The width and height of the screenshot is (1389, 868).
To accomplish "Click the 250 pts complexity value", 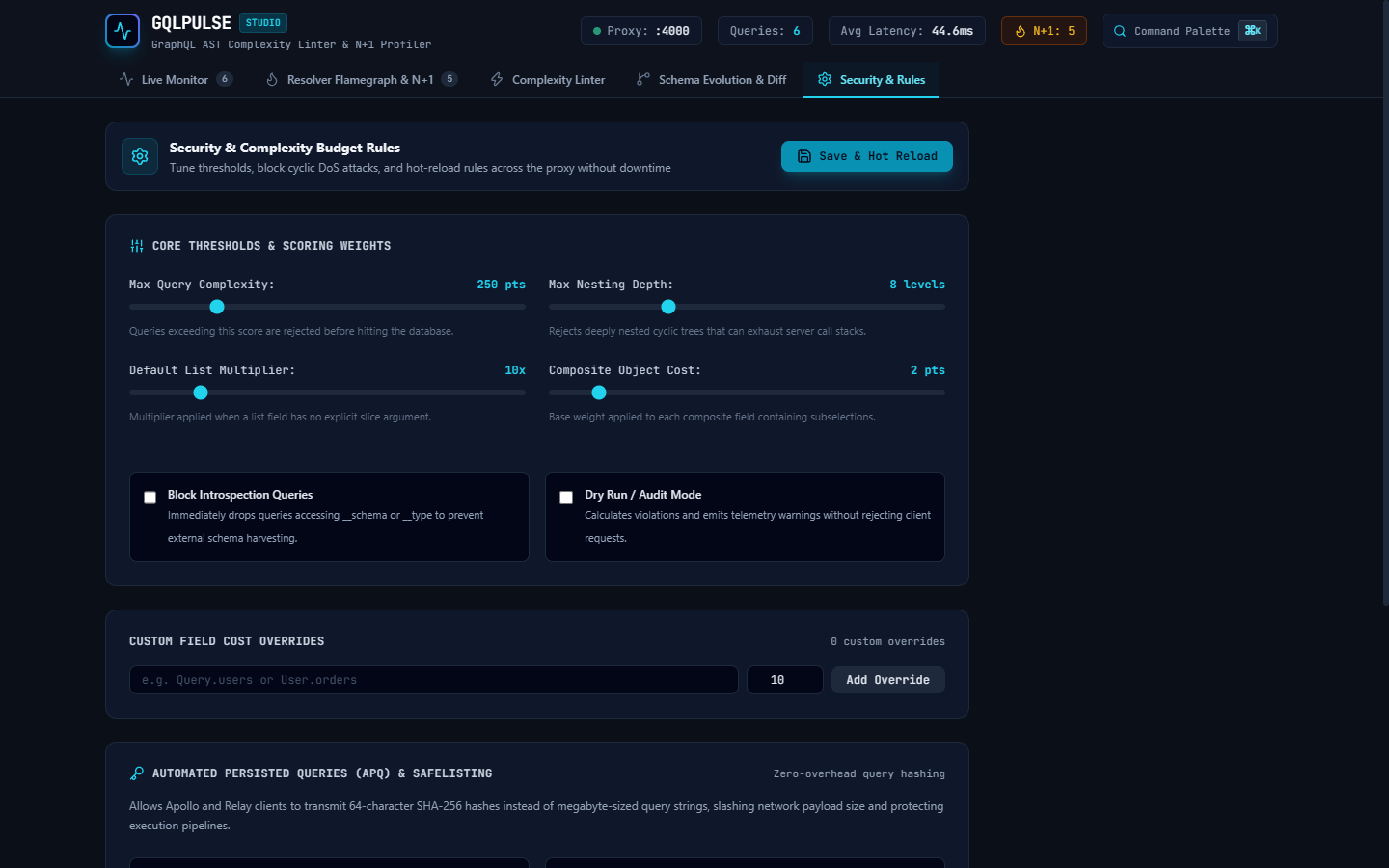I will point(502,285).
